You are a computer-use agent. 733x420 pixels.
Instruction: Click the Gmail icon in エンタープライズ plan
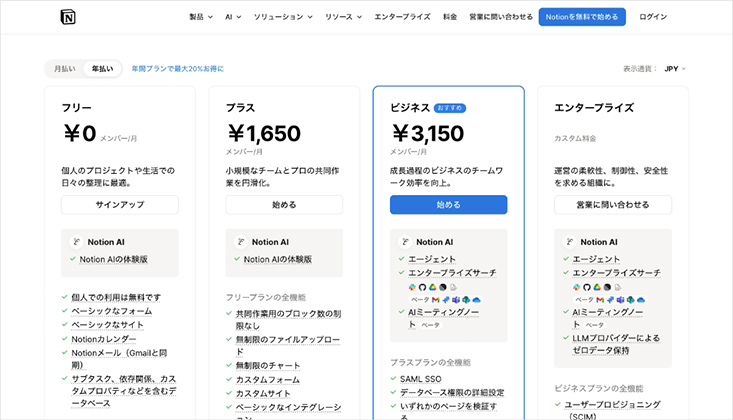click(600, 300)
